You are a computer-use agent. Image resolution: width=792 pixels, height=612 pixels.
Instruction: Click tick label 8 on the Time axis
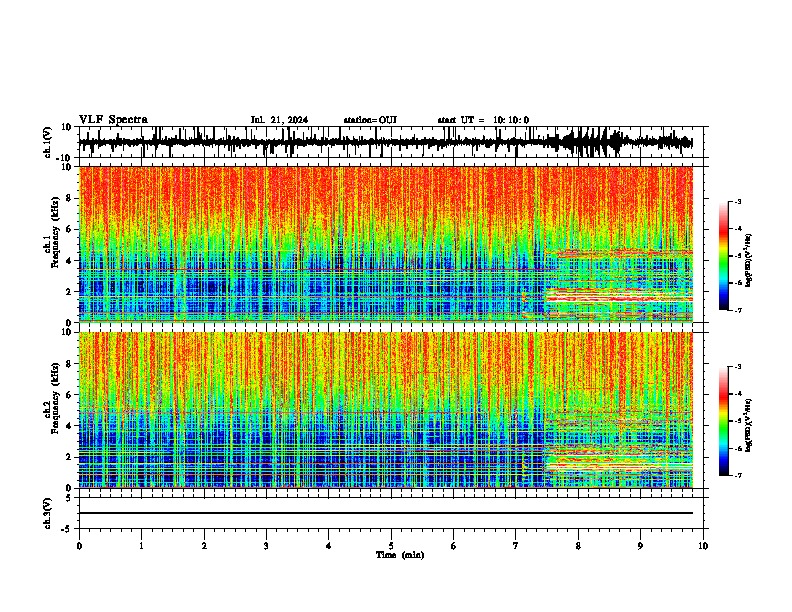pyautogui.click(x=578, y=546)
